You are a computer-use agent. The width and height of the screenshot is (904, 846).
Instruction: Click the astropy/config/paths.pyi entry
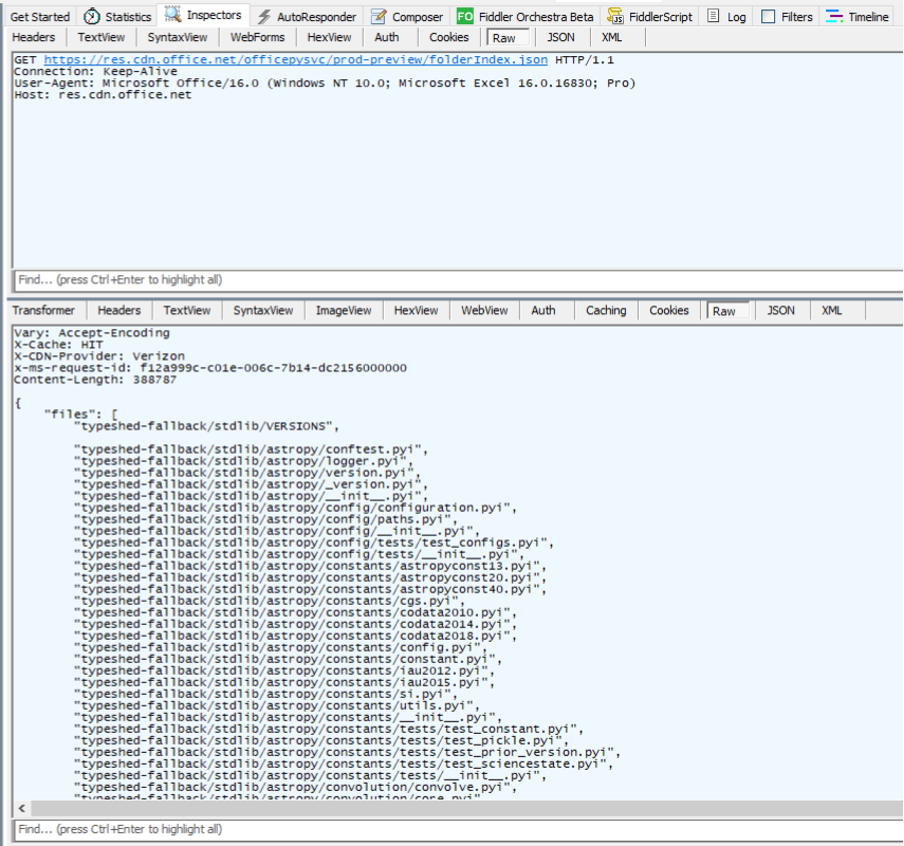point(266,519)
